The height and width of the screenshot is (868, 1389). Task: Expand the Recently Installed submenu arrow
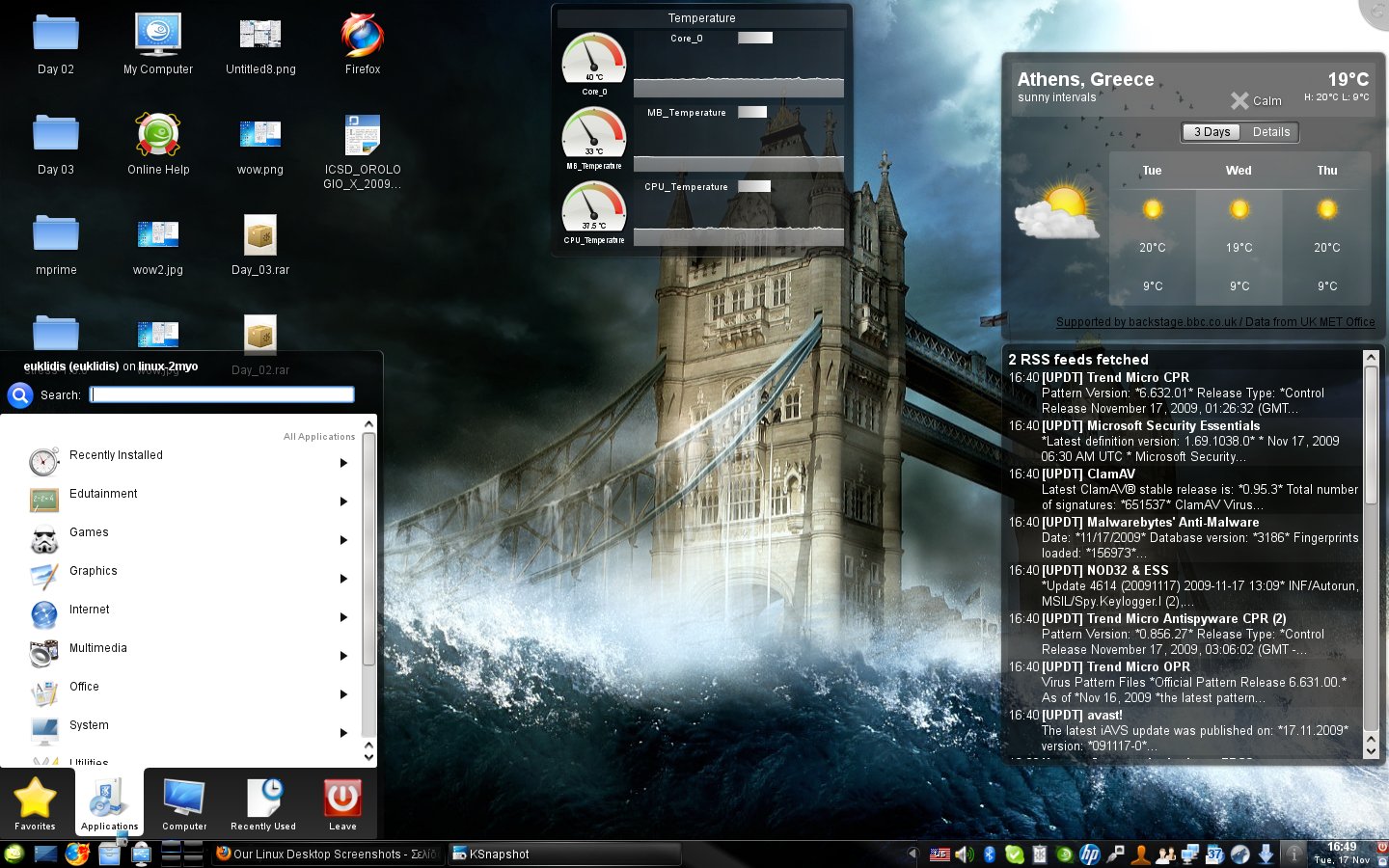343,463
